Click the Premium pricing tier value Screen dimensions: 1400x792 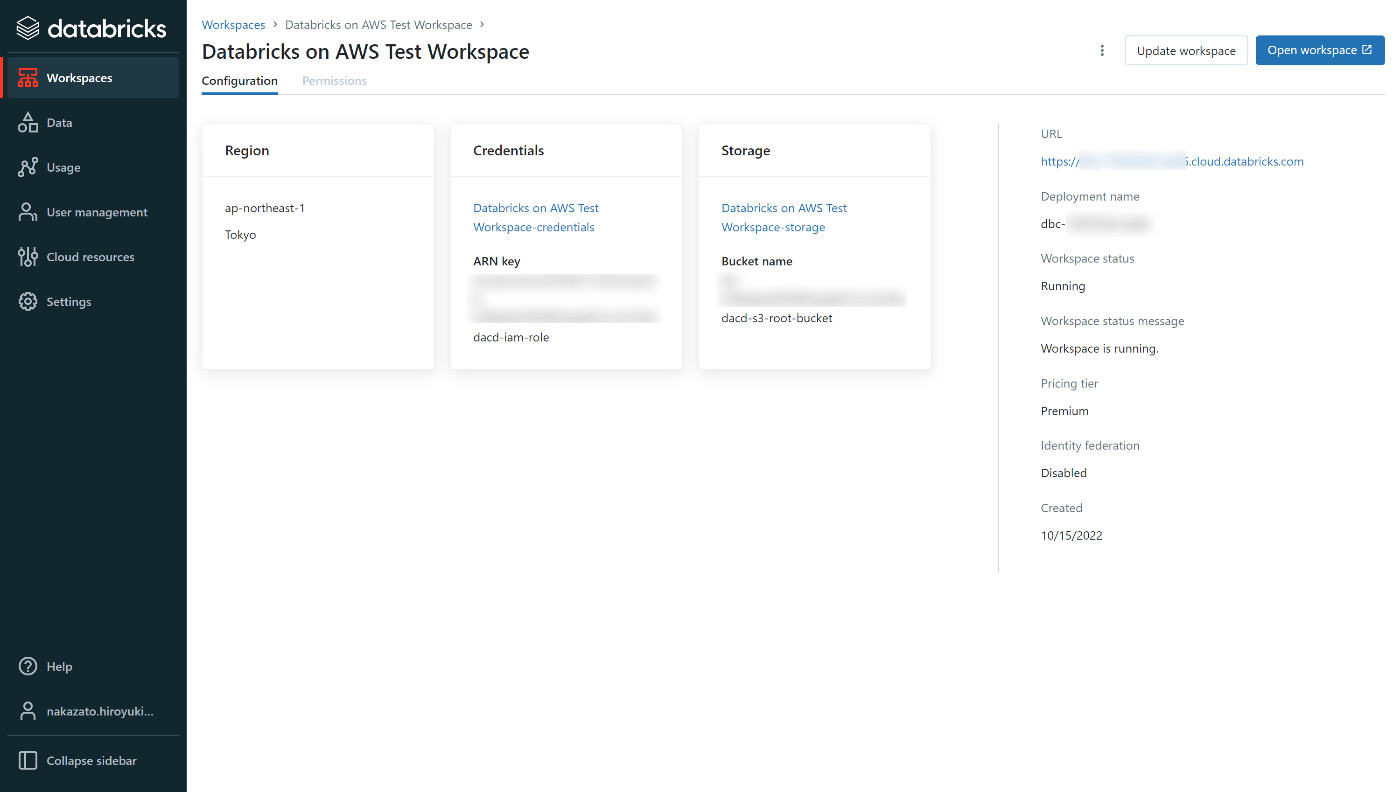[x=1065, y=411]
